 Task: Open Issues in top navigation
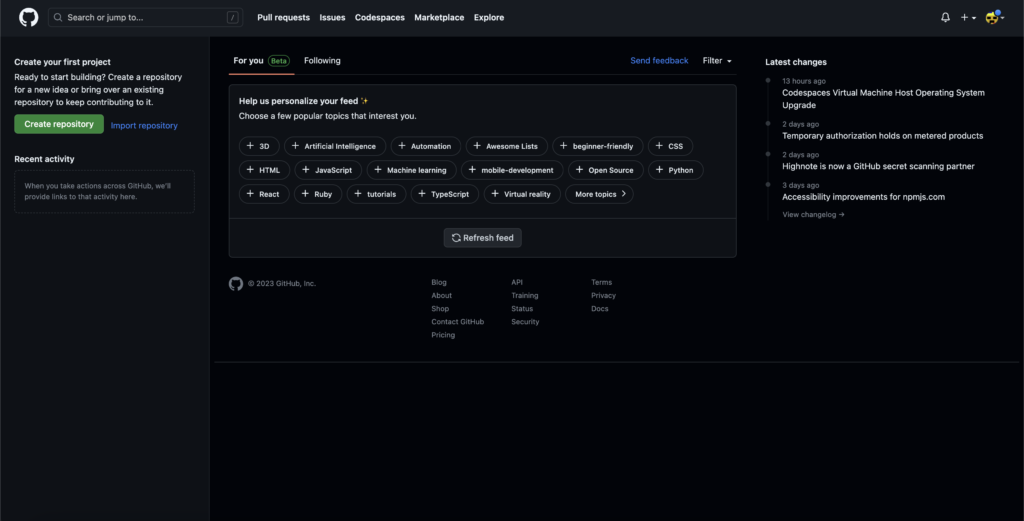pos(332,18)
